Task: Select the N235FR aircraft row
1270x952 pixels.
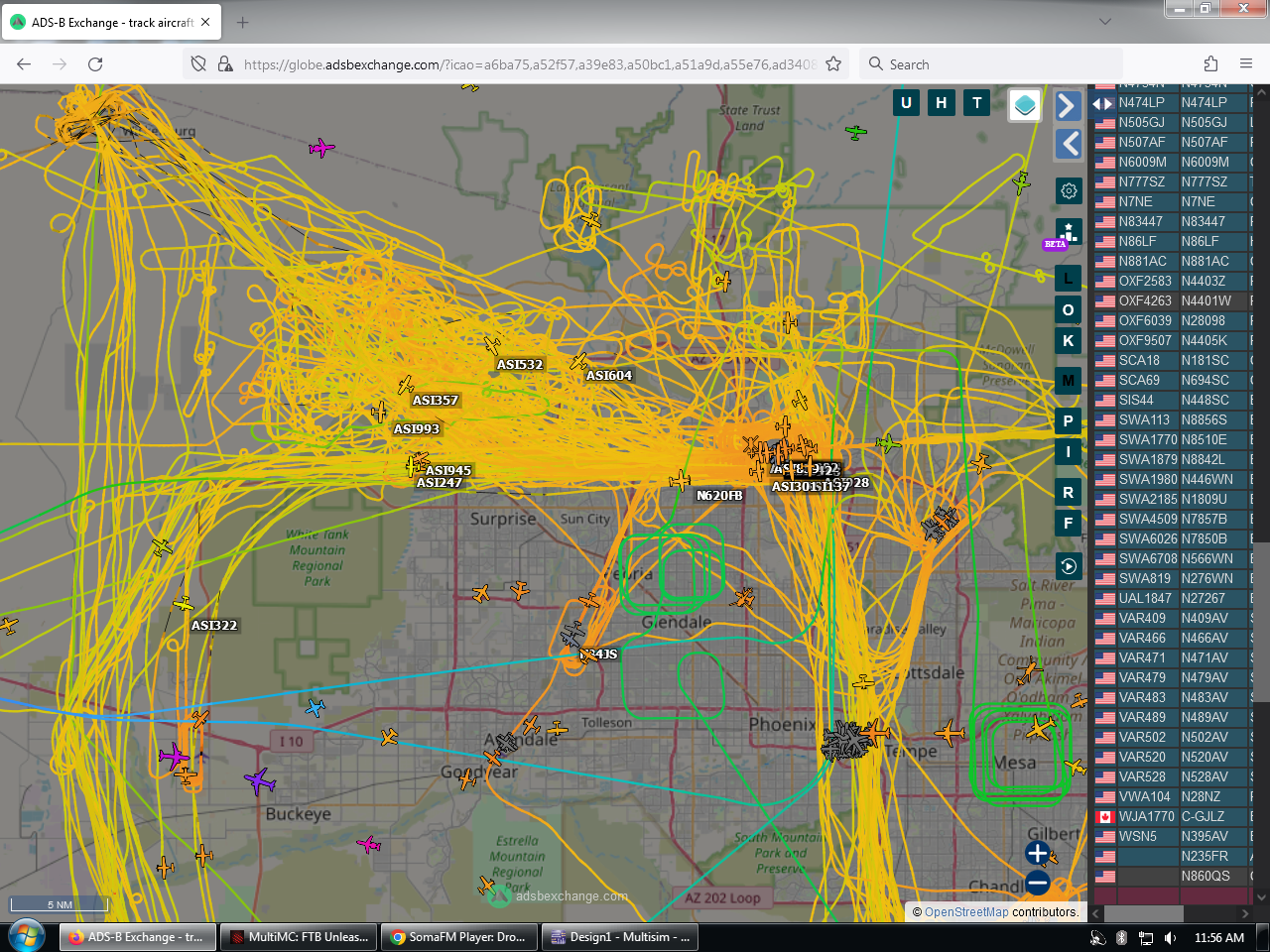Action: pos(1172,856)
